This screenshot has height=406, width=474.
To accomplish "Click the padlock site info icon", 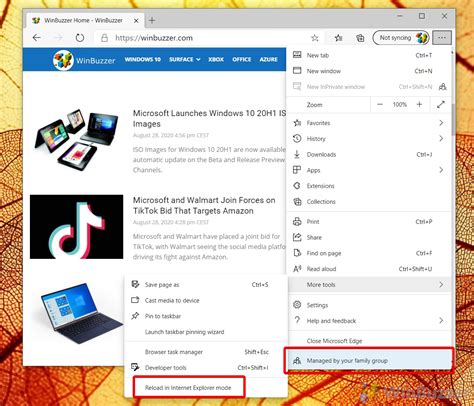I will click(104, 38).
